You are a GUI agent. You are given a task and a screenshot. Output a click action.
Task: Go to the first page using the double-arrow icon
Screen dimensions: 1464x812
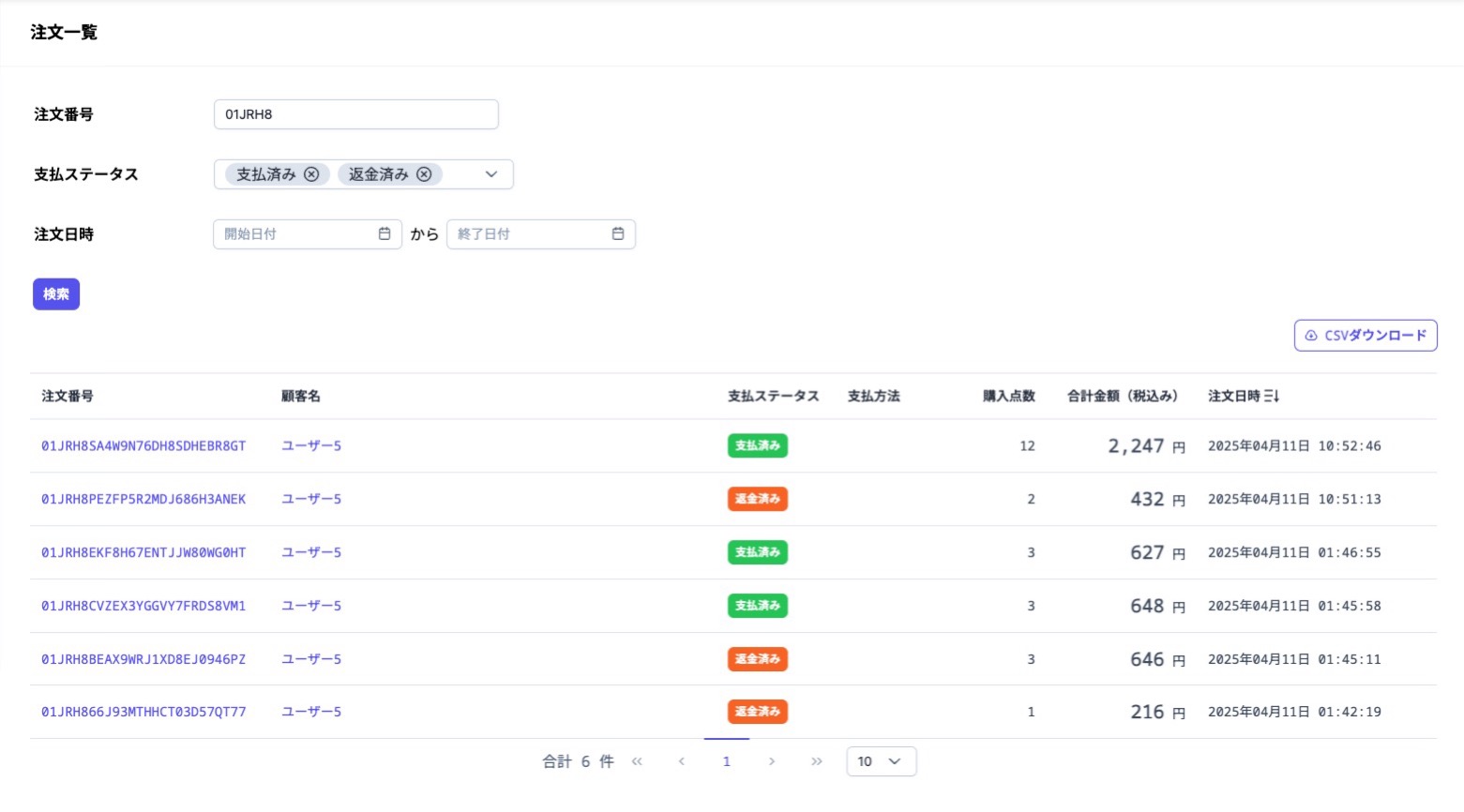[x=637, y=760]
